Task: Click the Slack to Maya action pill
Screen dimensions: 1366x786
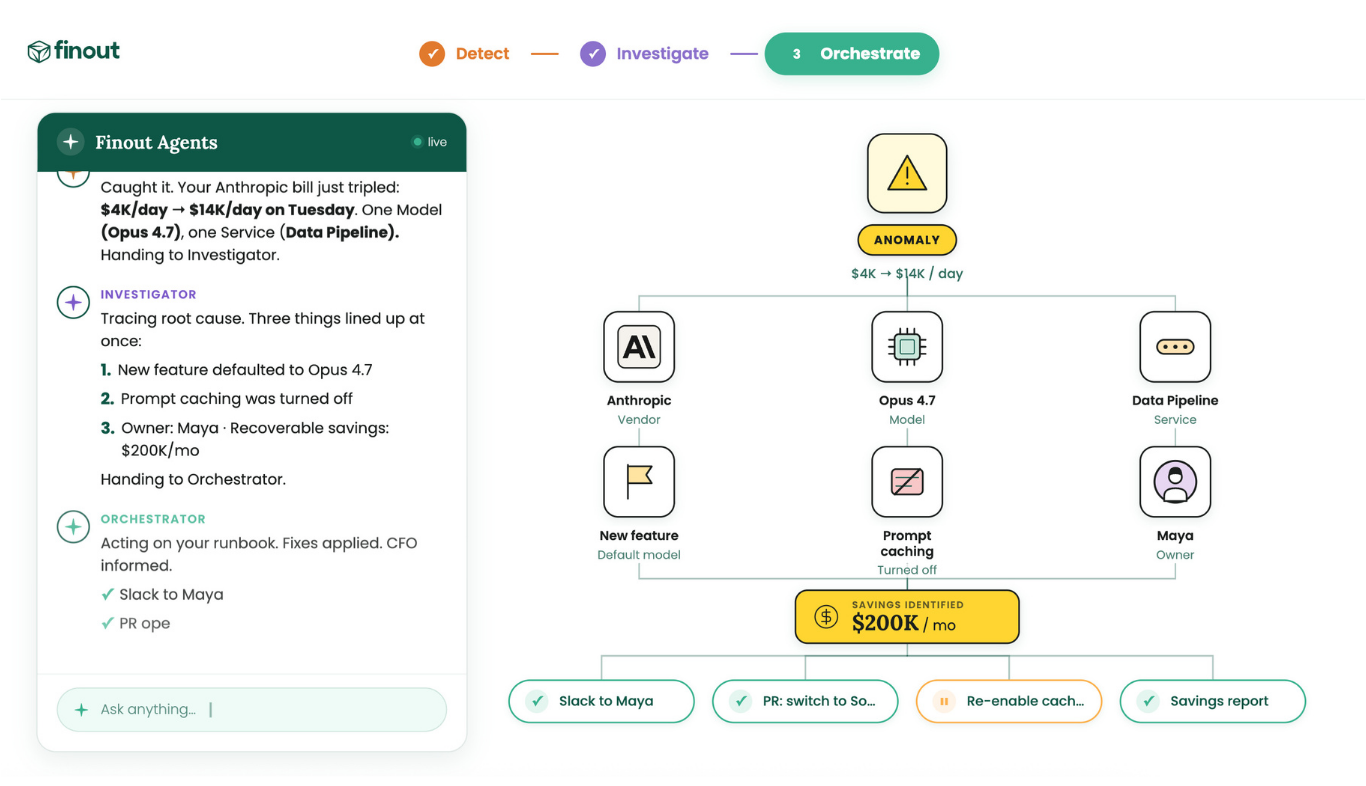Action: tap(601, 701)
